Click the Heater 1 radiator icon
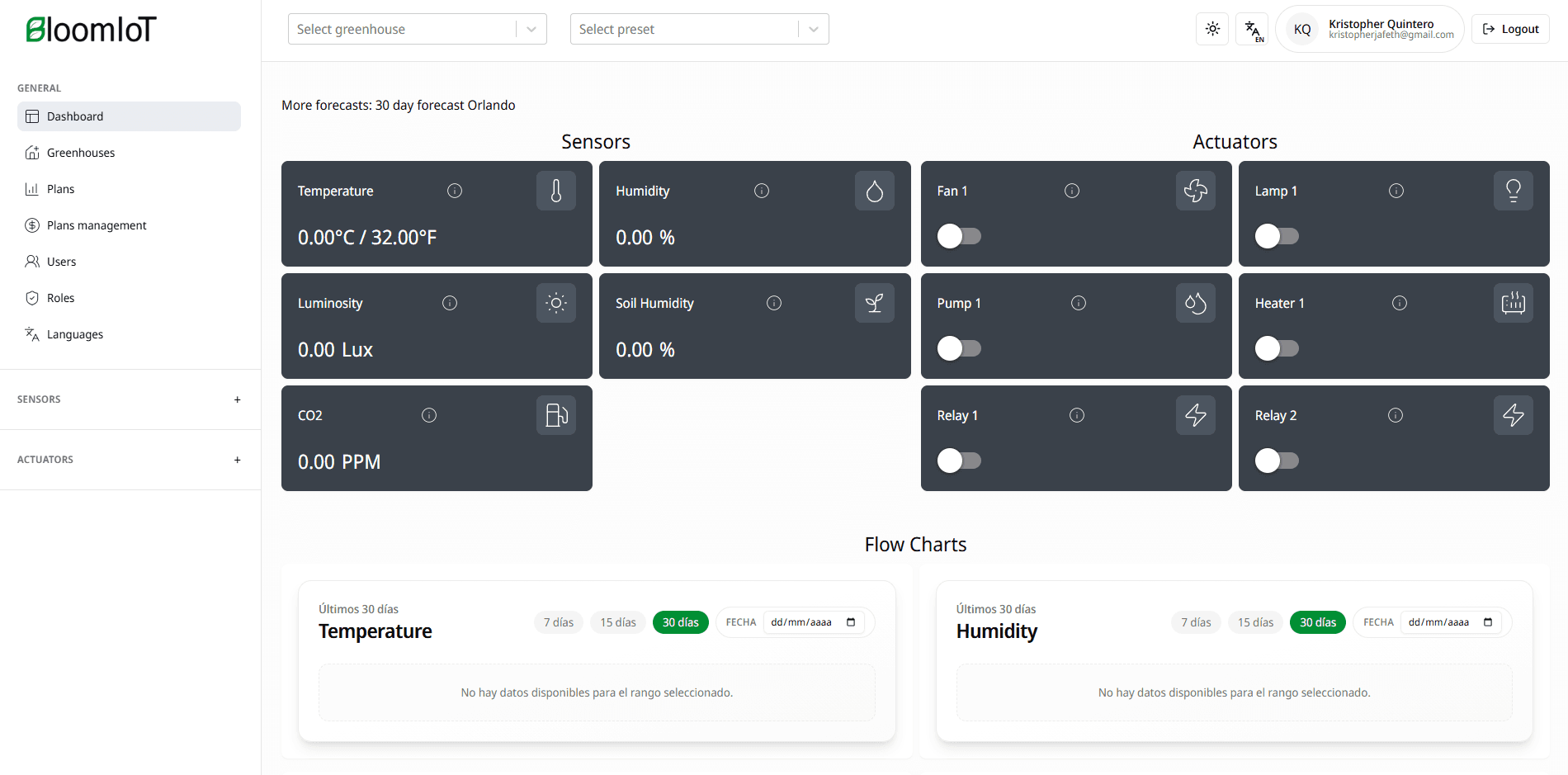The image size is (1568, 775). tap(1513, 303)
